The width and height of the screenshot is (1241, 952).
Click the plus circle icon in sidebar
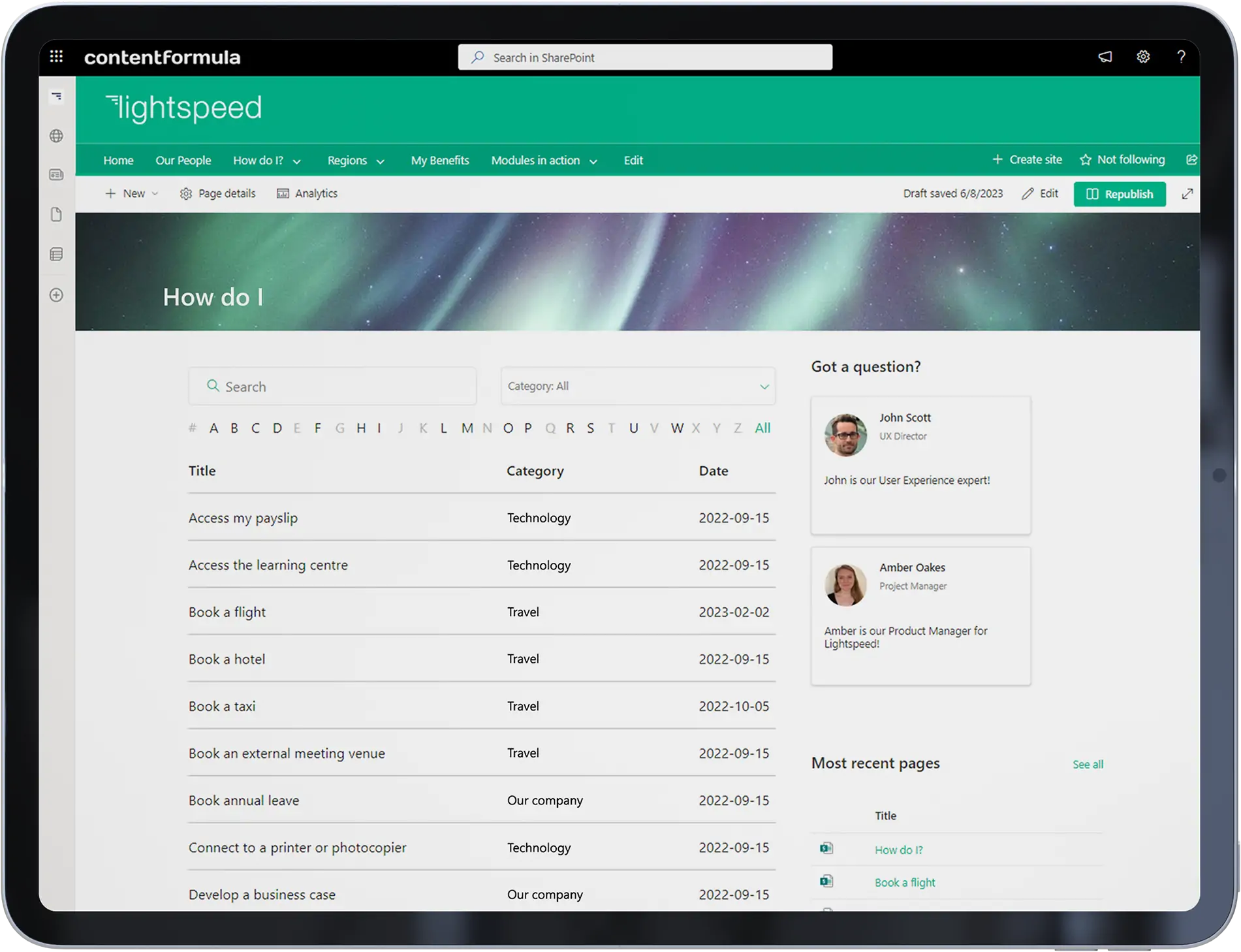click(57, 295)
